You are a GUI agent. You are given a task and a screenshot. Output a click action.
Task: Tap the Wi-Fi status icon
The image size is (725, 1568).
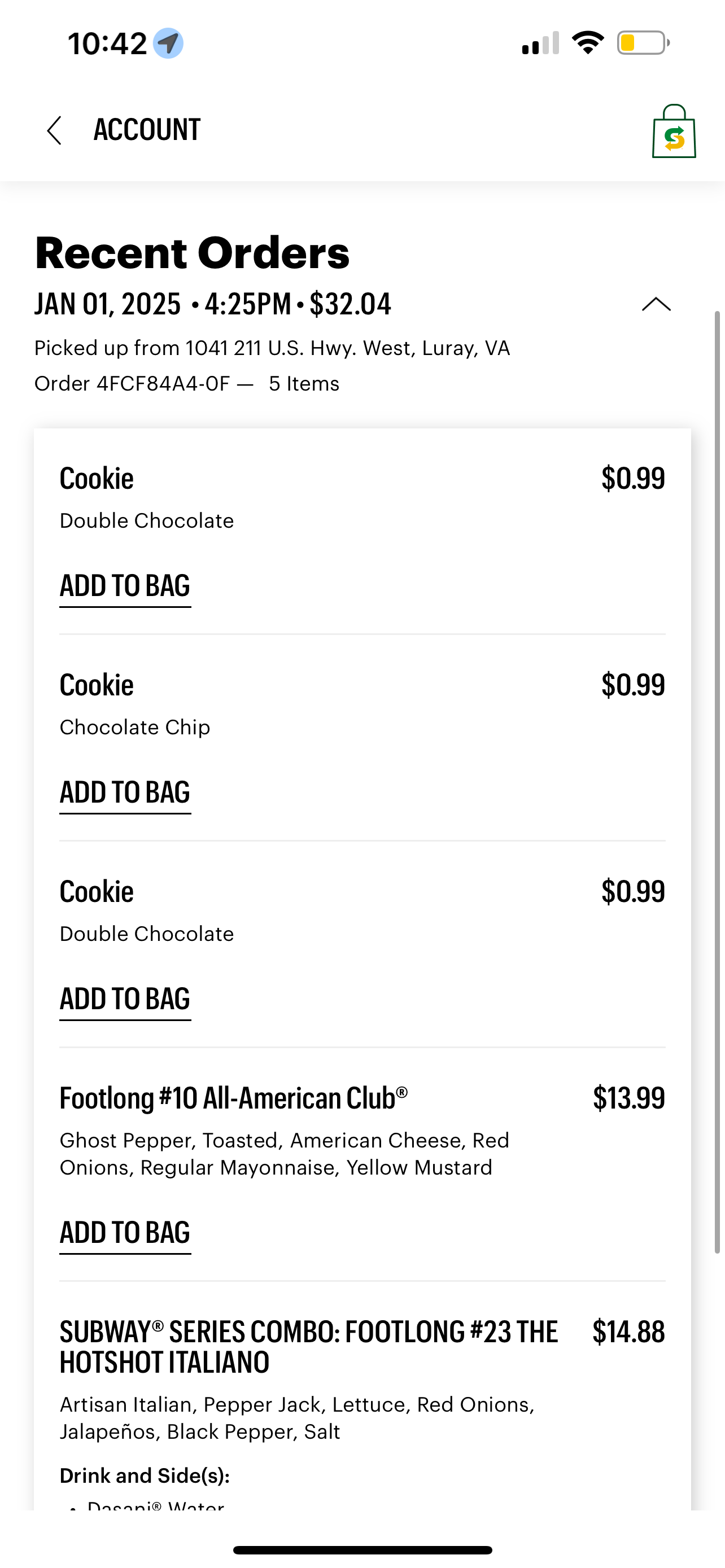pyautogui.click(x=587, y=43)
